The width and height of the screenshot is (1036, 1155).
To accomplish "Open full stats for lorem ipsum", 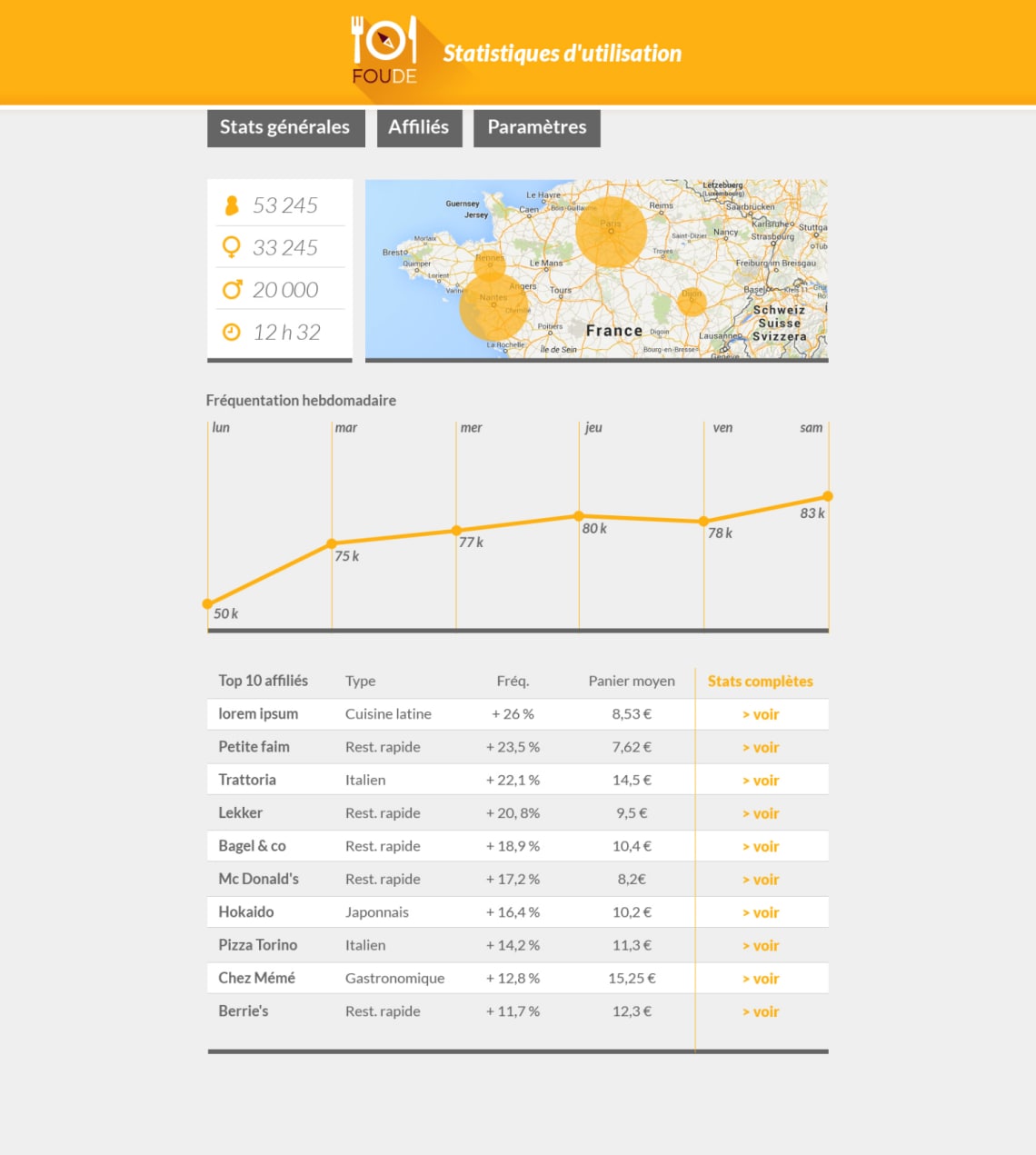I will click(x=761, y=715).
